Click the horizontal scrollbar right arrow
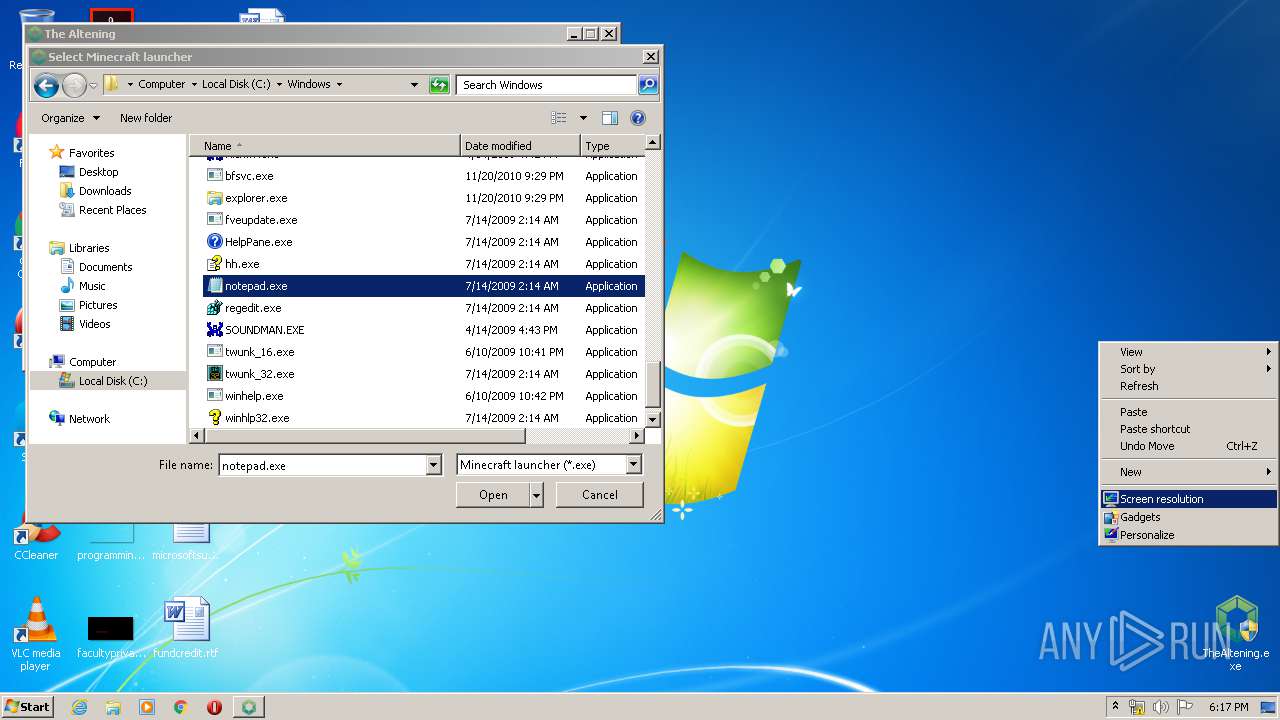This screenshot has width=1280, height=720. 637,436
